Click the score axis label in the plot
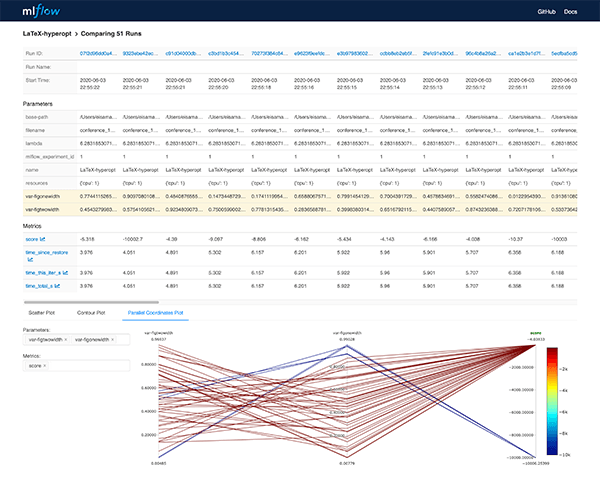The height and width of the screenshot is (487, 600). coord(536,333)
